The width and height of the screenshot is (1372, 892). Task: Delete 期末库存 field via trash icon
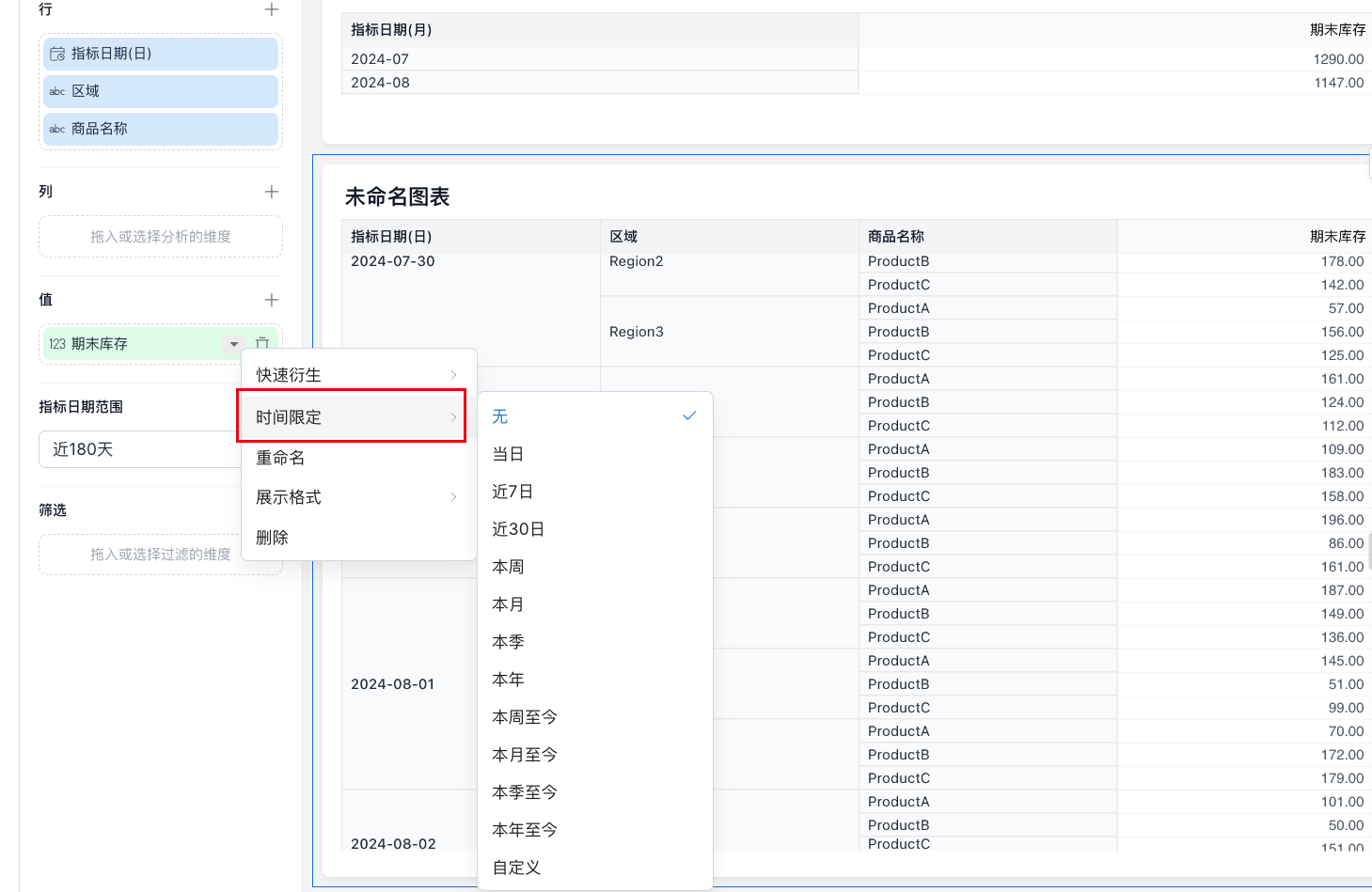pyautogui.click(x=262, y=344)
